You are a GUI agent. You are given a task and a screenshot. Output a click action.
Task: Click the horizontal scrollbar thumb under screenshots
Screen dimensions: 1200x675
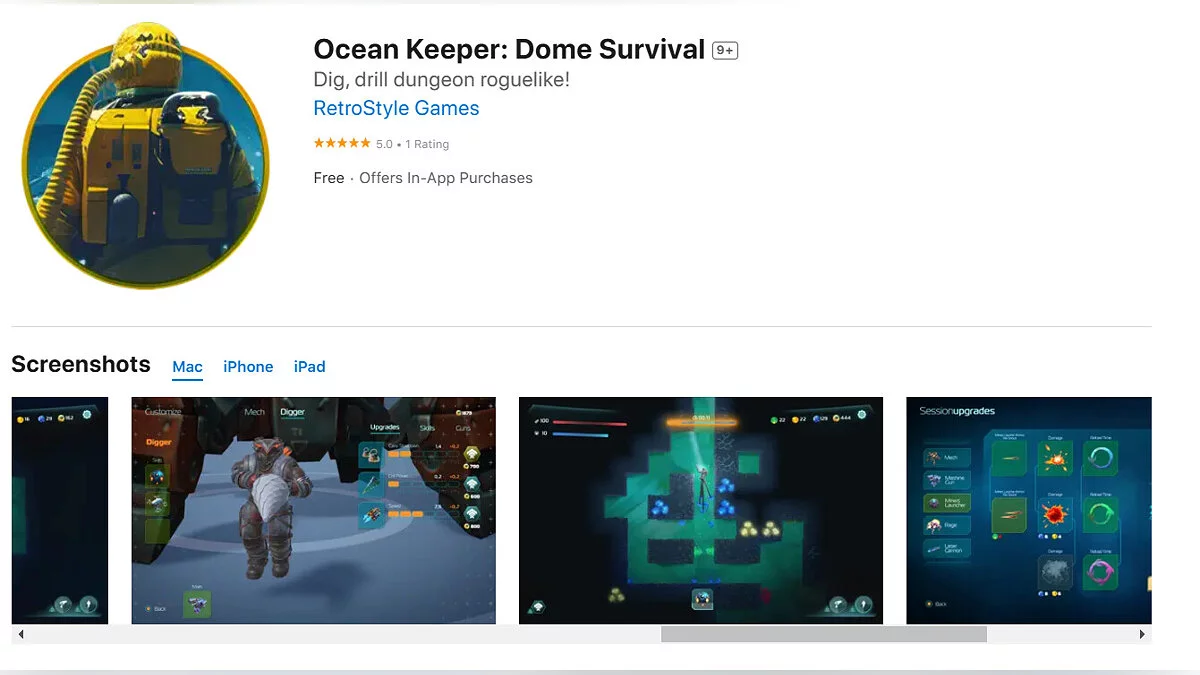coord(823,634)
